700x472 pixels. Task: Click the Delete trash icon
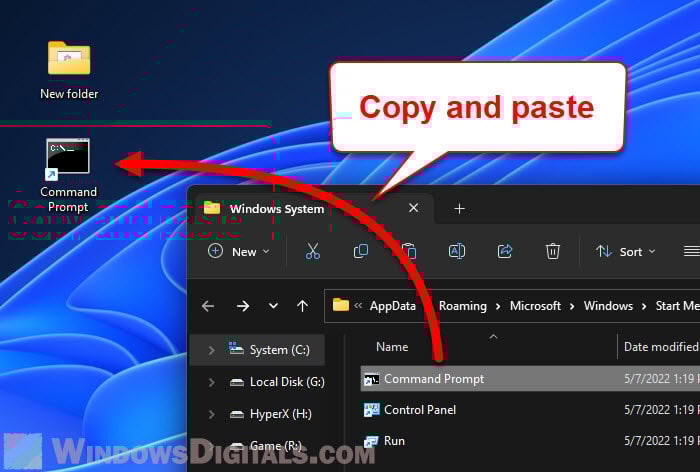(553, 251)
